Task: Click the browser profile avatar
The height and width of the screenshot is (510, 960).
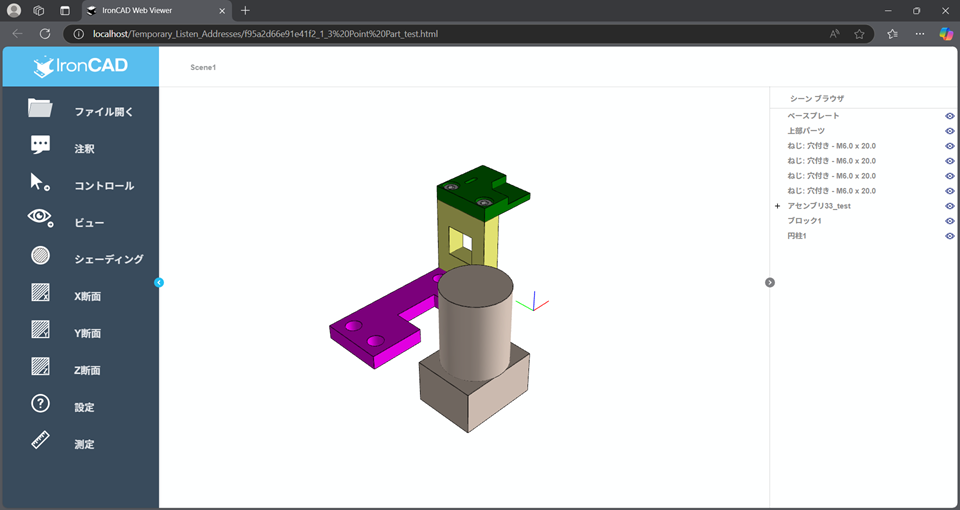Action: (x=13, y=10)
